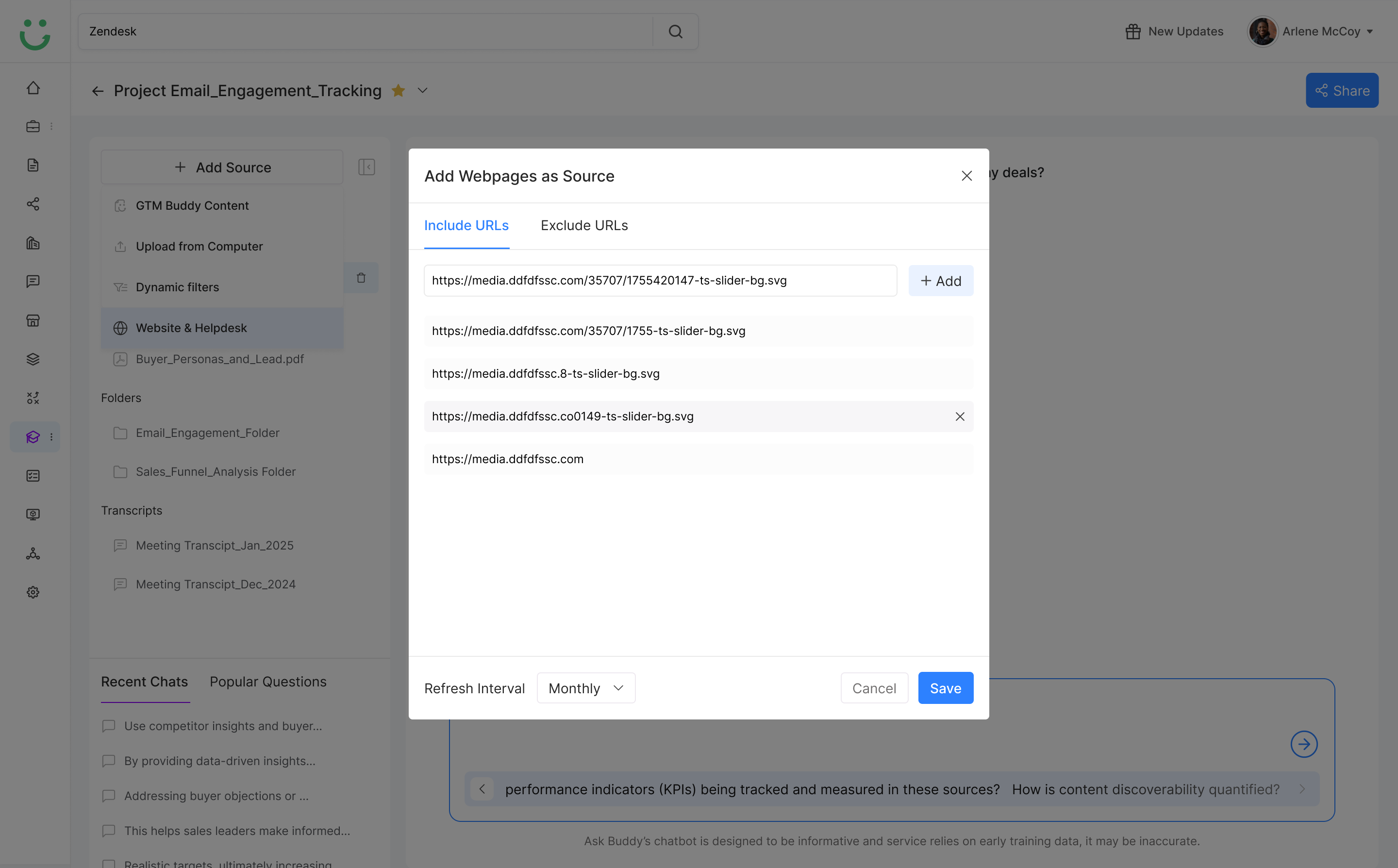The height and width of the screenshot is (868, 1398).
Task: Open the Monthly refresh interval dropdown
Action: click(586, 688)
